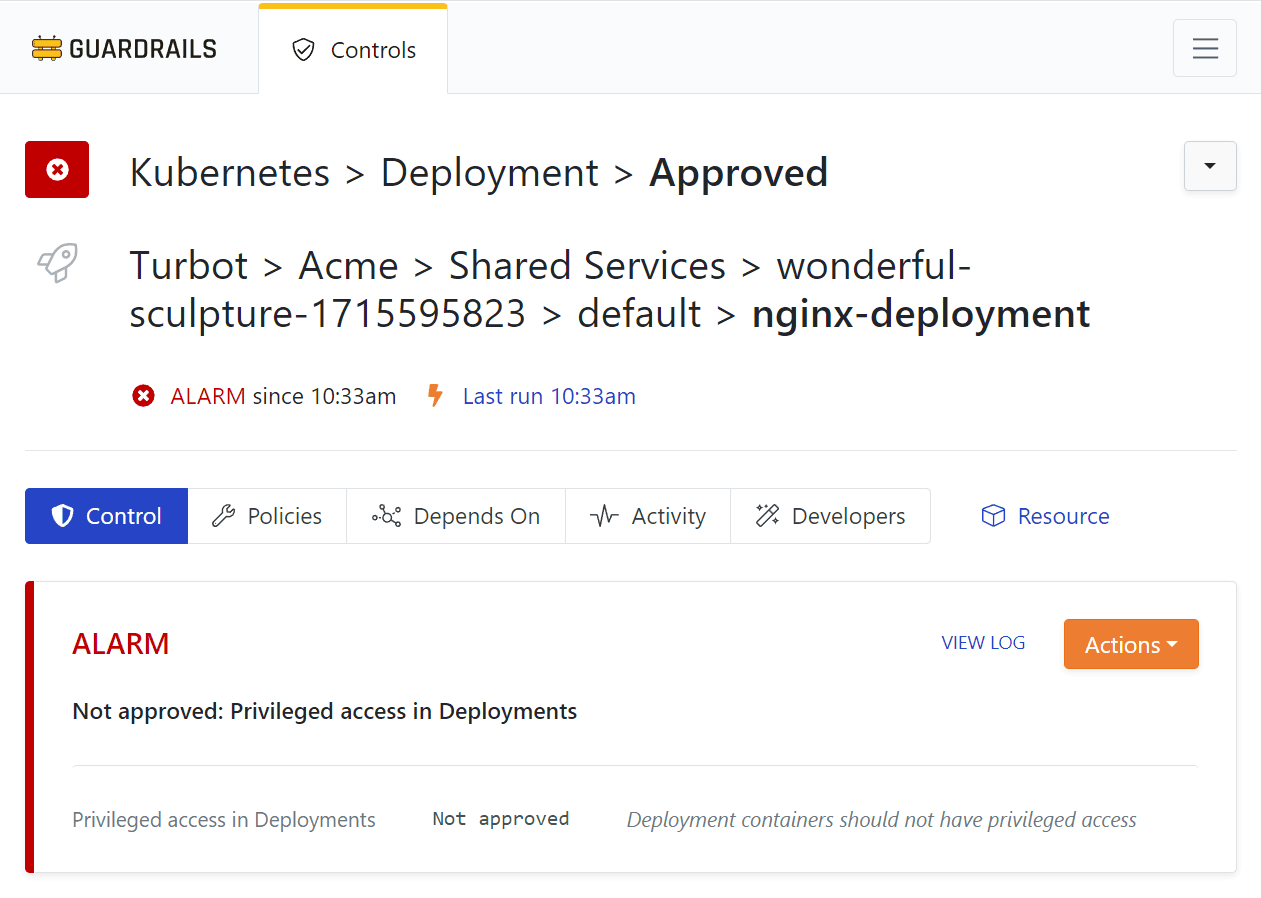Click the shield icon on the Controls tab
This screenshot has width=1261, height=898.
303,49
